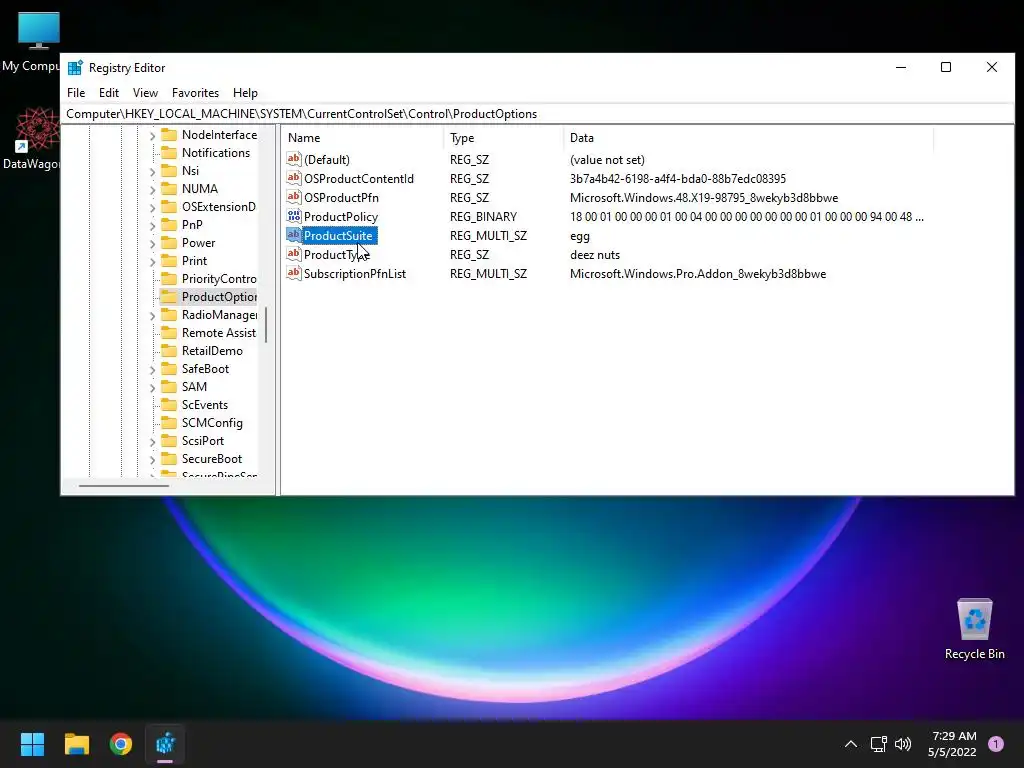
Task: Open the notification count badge
Action: pos(996,744)
